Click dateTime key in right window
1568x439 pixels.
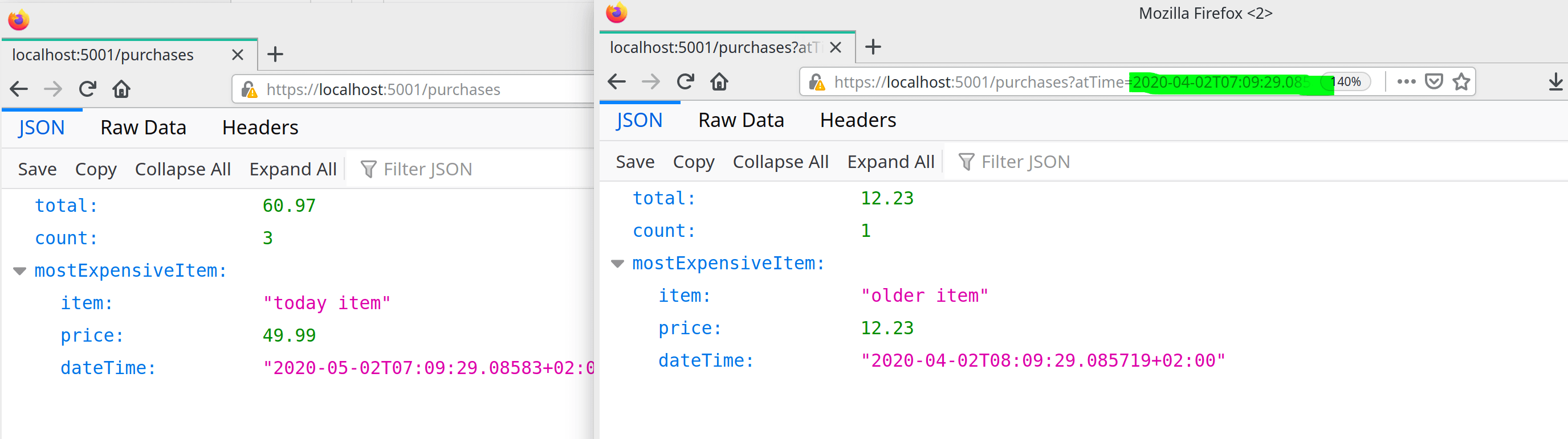706,361
